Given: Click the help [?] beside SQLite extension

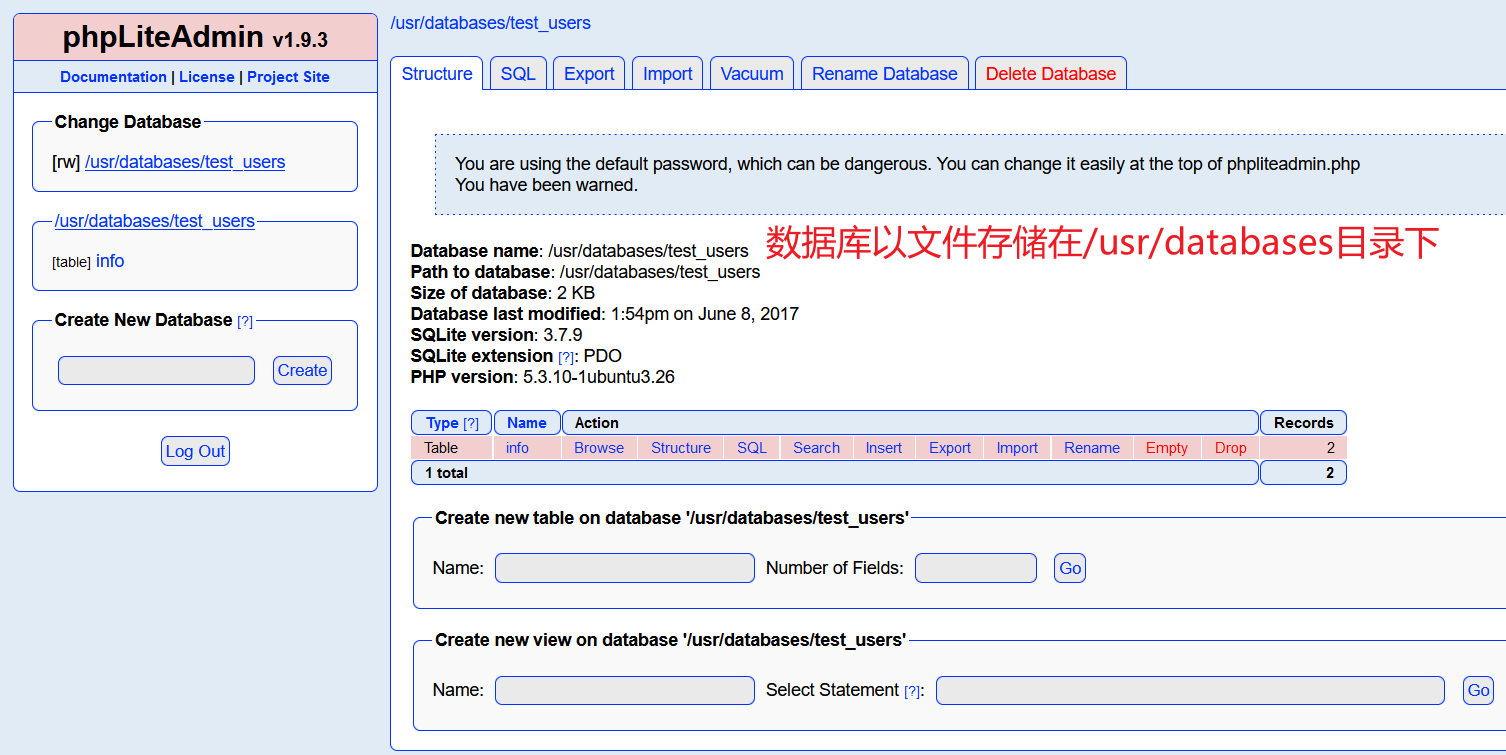Looking at the screenshot, I should click(566, 357).
